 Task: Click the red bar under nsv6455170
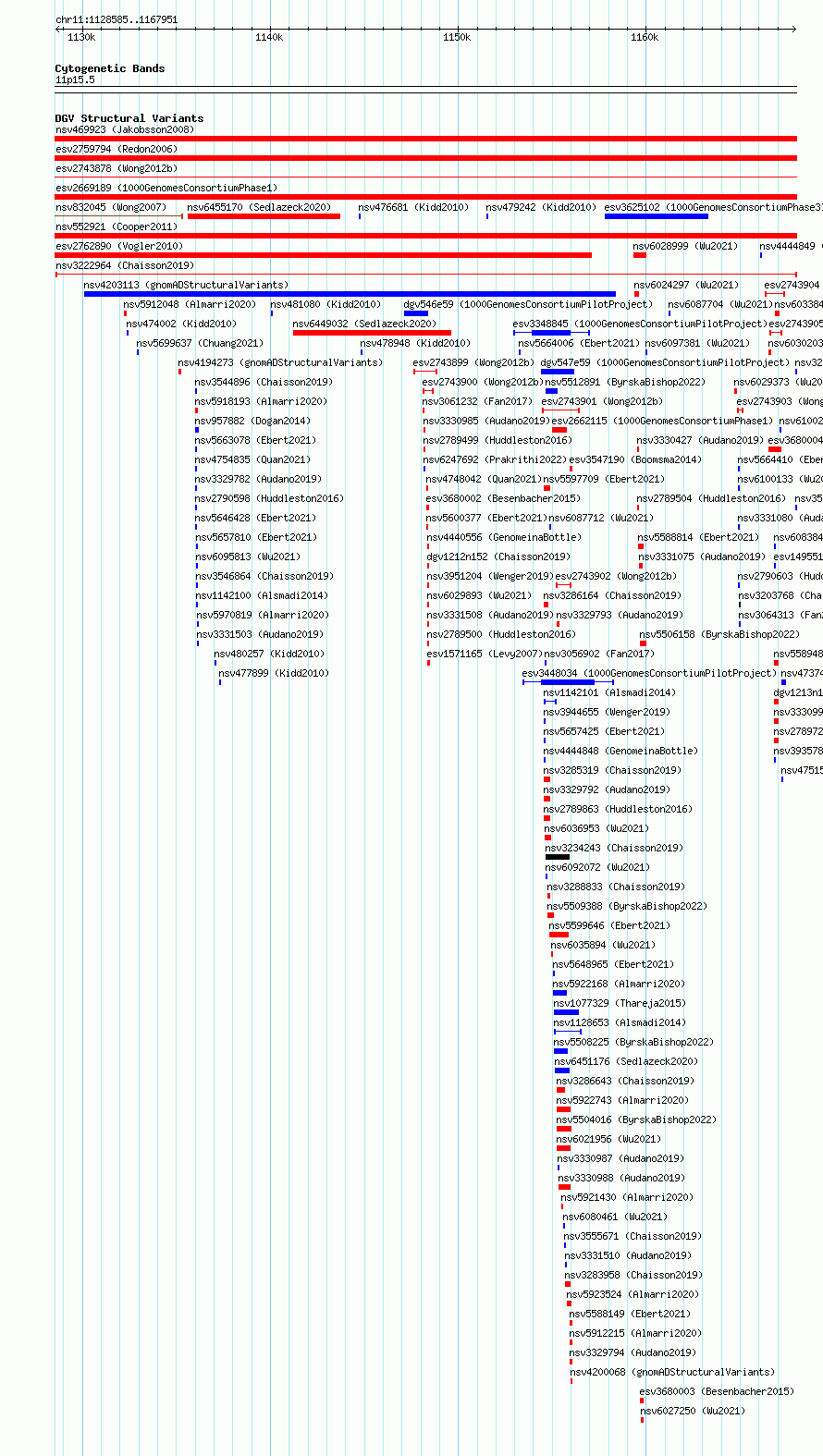[x=264, y=216]
